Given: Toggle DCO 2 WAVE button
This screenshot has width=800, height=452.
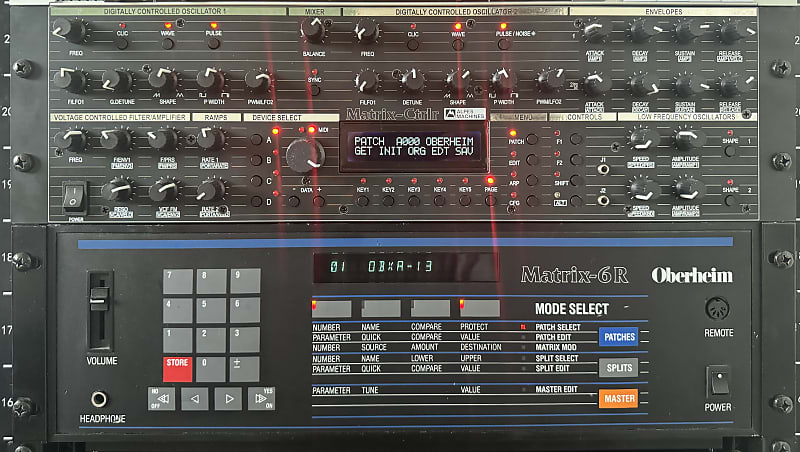Looking at the screenshot, I should [458, 45].
